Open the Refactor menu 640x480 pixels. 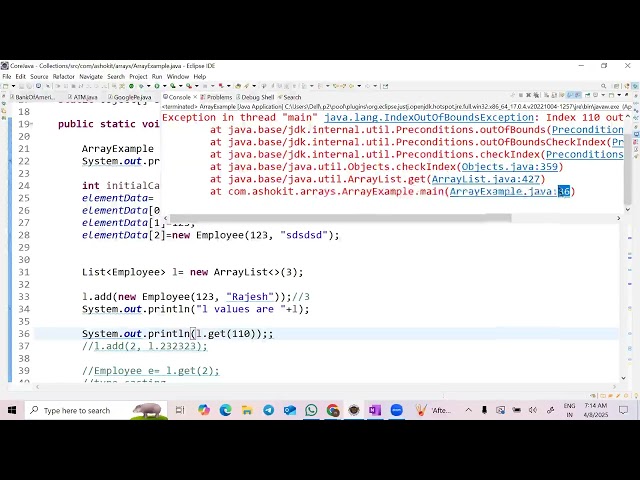coord(64,76)
